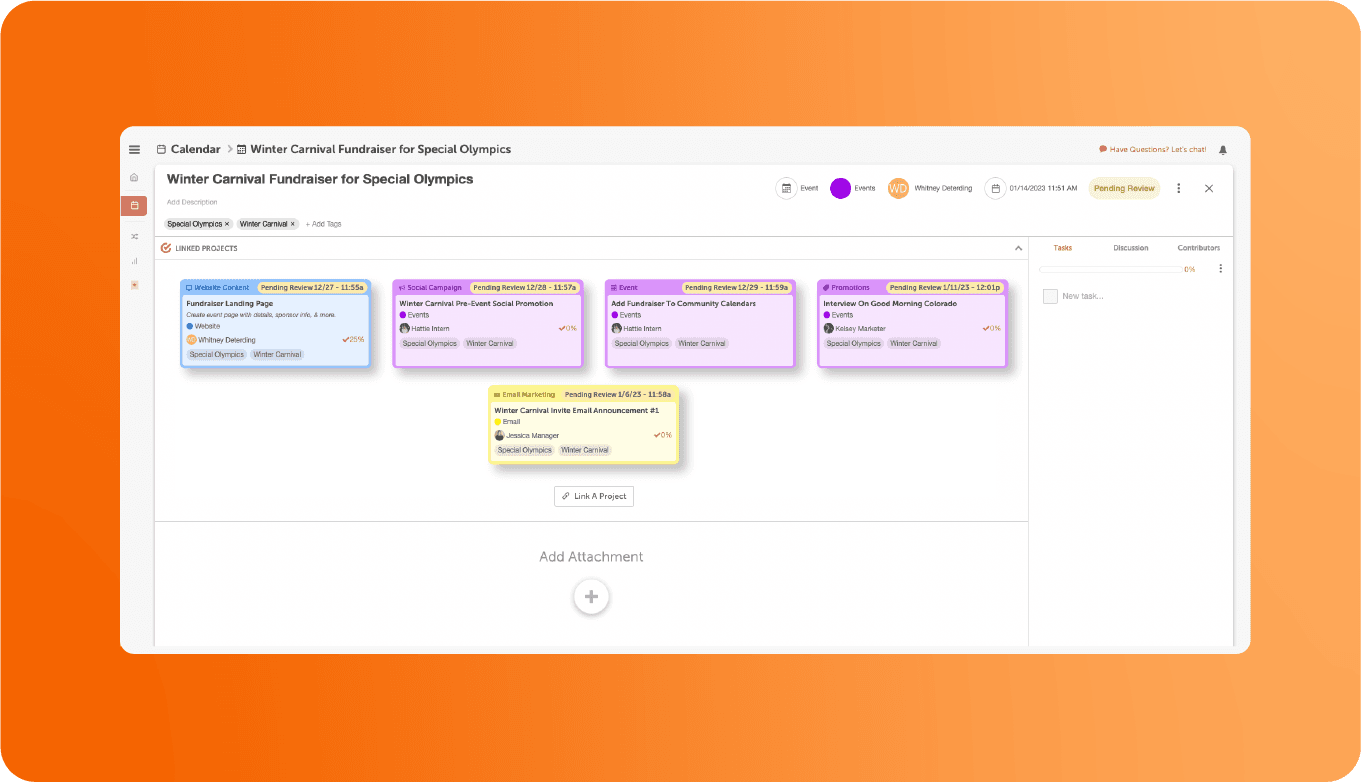The width and height of the screenshot is (1361, 782).
Task: Click the workflow icon in the sidebar
Action: (x=134, y=236)
